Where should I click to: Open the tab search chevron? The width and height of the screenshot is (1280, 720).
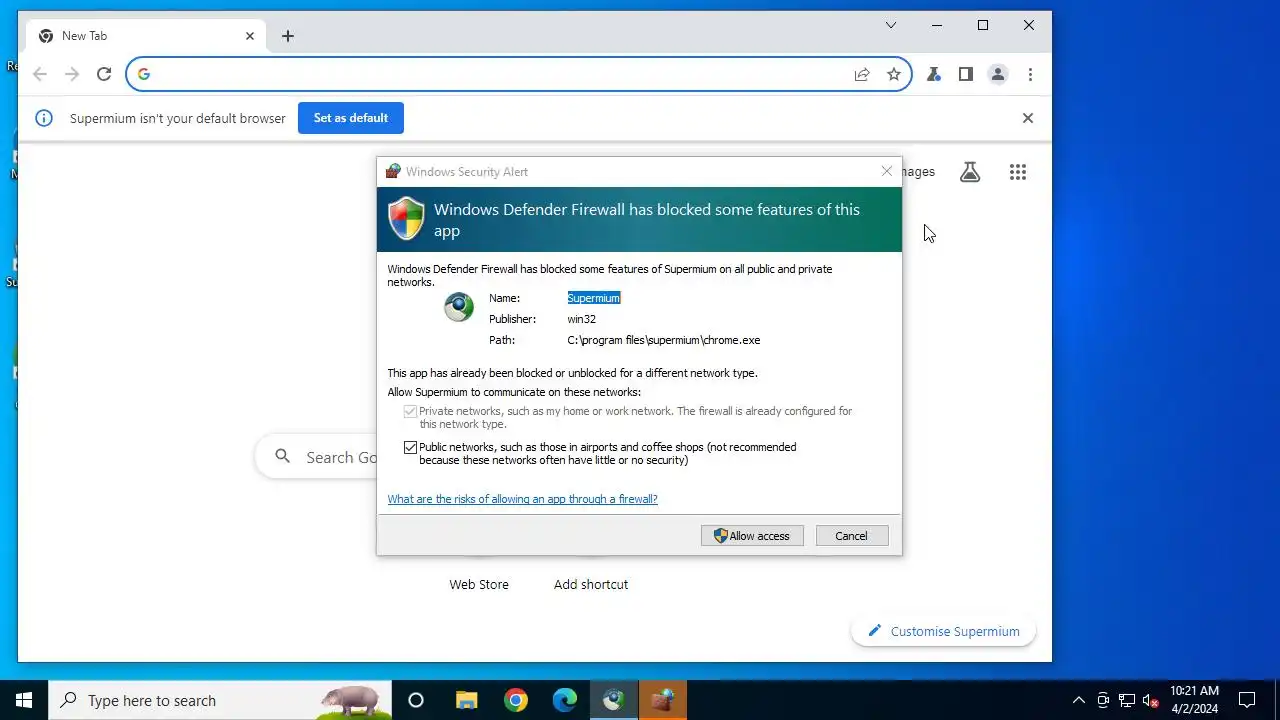[891, 25]
